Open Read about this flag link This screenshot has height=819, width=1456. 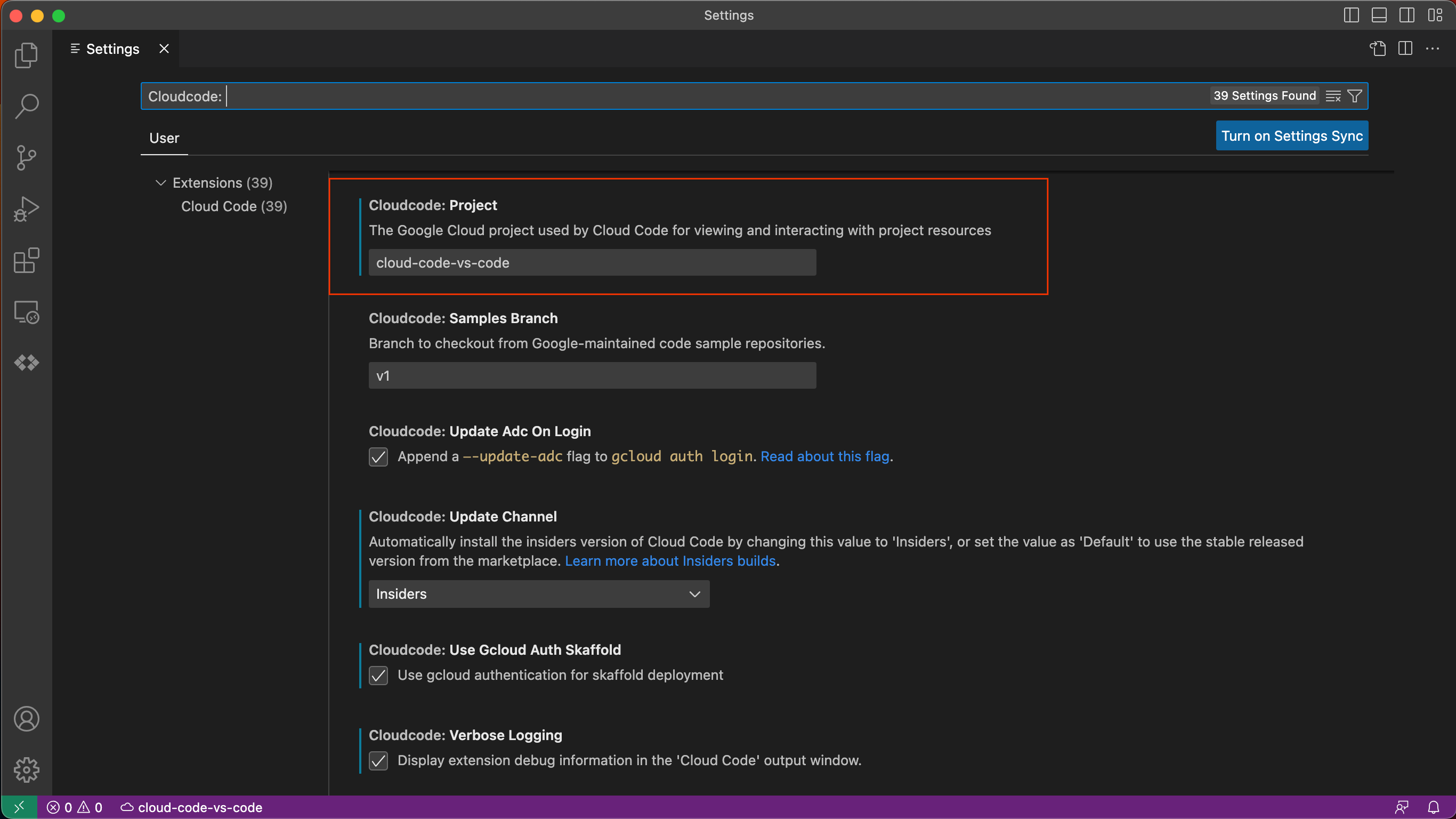[x=824, y=456]
